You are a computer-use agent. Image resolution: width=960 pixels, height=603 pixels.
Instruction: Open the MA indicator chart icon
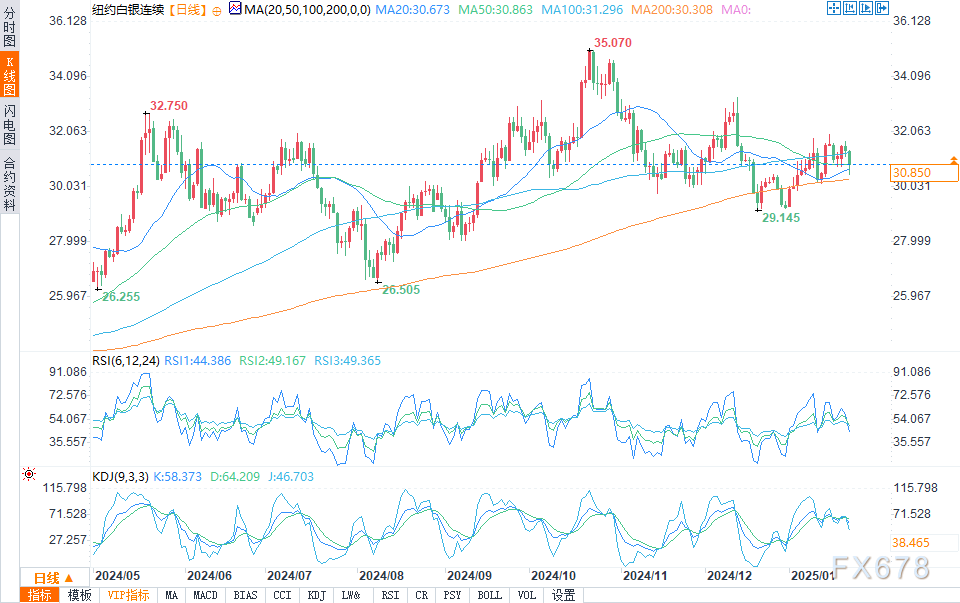(235, 9)
